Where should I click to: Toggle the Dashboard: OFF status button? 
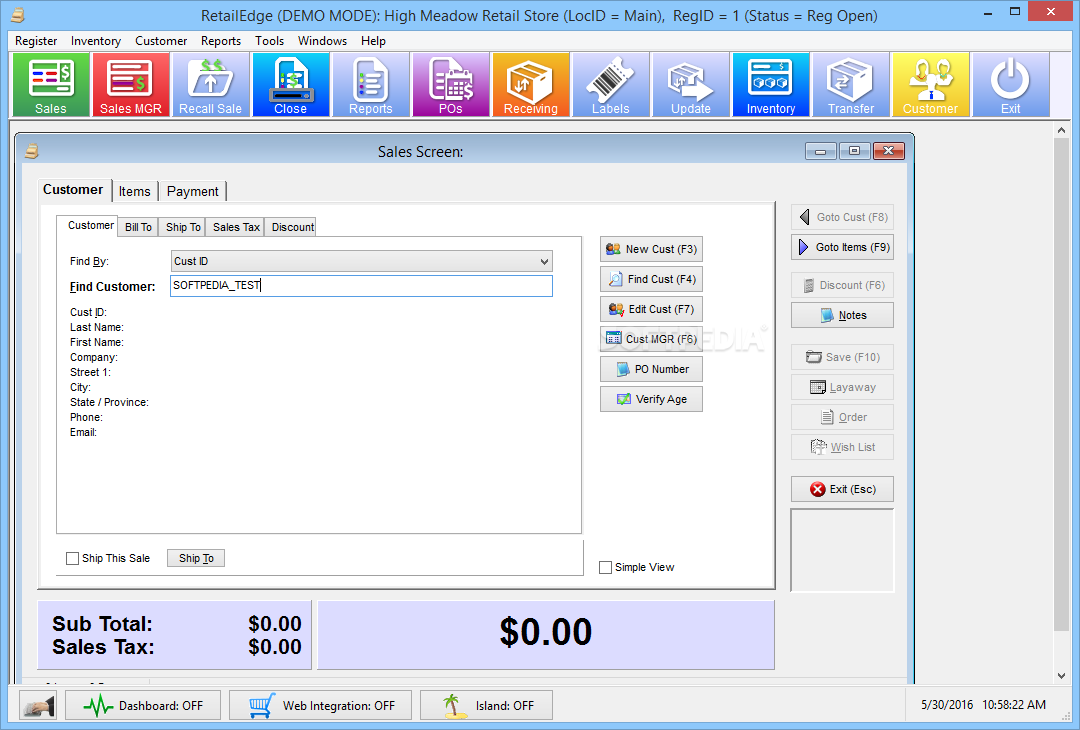point(143,705)
